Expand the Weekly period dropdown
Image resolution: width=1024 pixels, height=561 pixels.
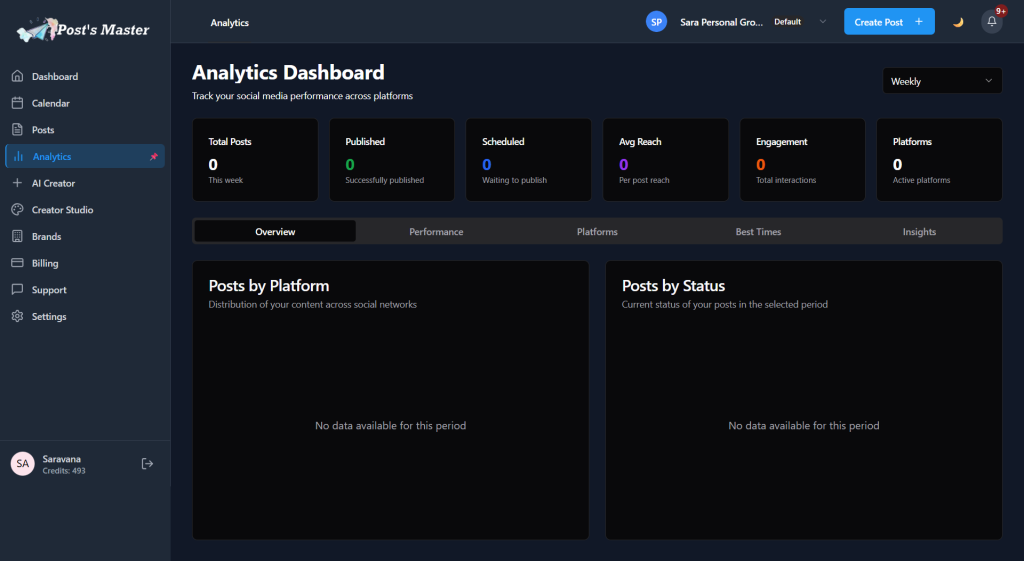pos(942,81)
